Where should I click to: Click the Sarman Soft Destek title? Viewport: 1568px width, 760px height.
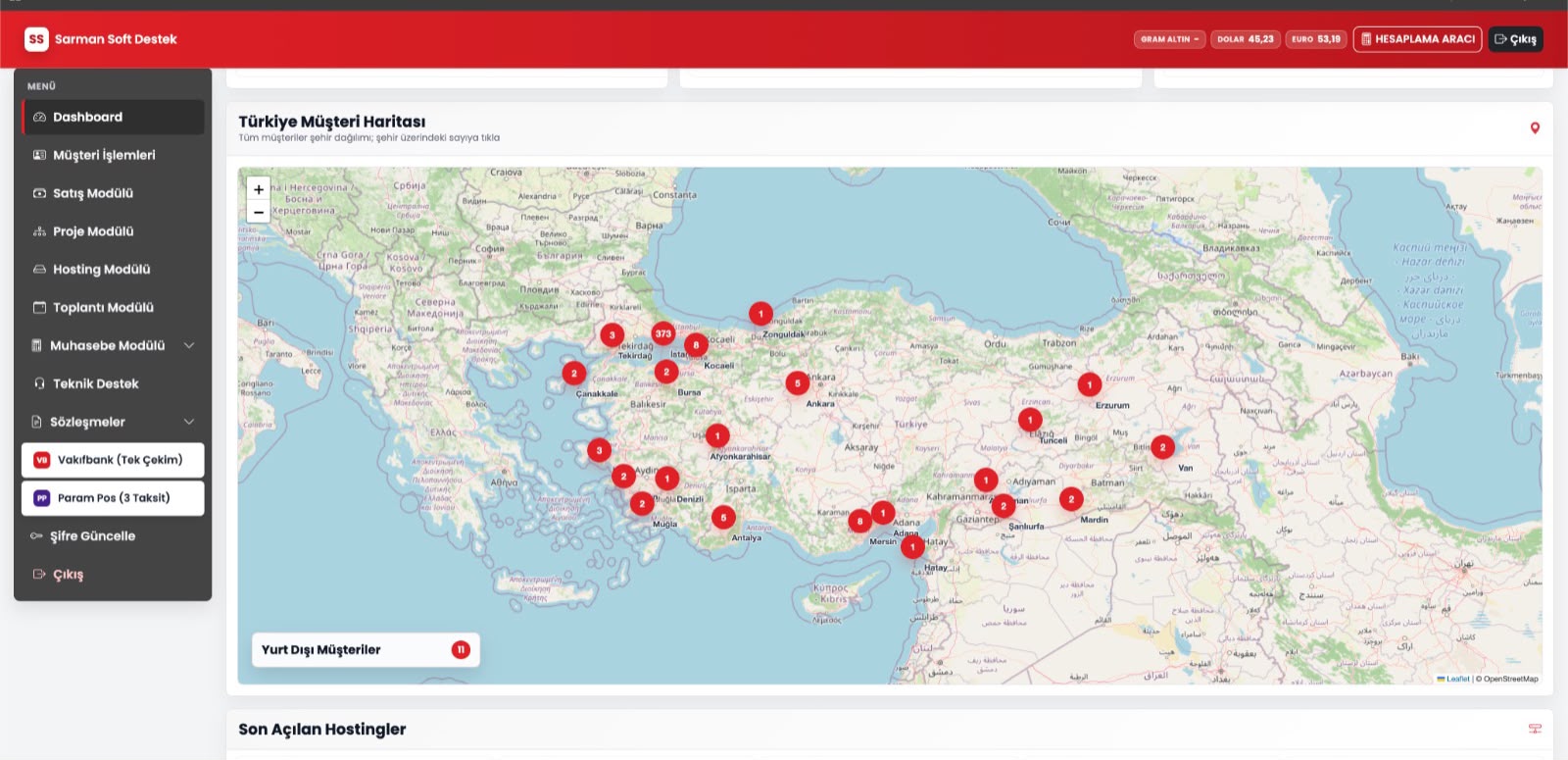(x=116, y=39)
